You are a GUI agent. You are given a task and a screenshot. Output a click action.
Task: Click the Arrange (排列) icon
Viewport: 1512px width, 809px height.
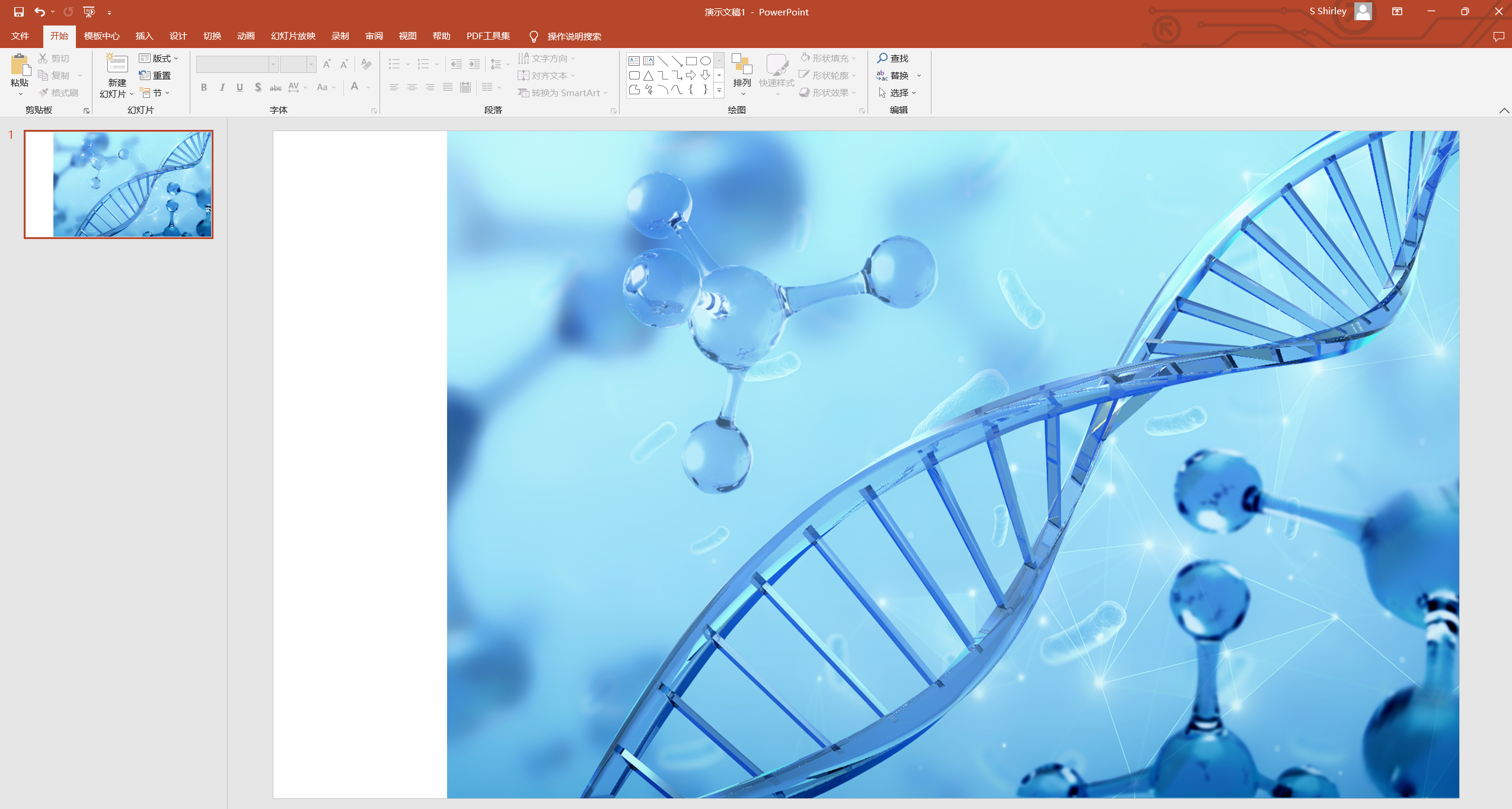coord(742,65)
